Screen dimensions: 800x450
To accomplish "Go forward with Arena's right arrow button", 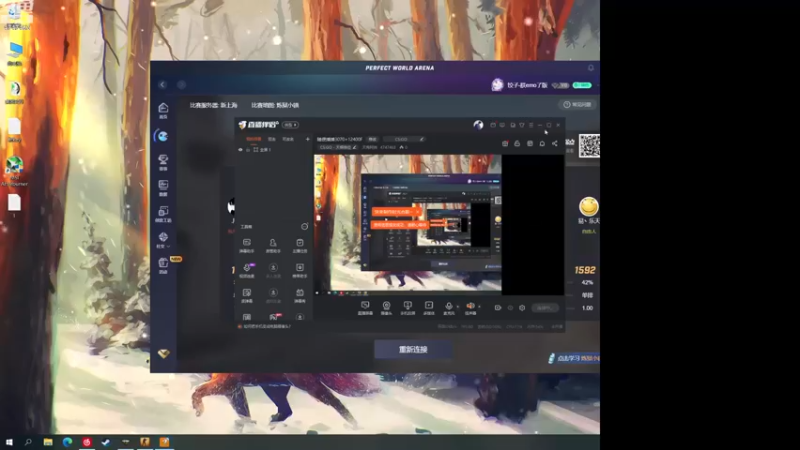I will [182, 85].
